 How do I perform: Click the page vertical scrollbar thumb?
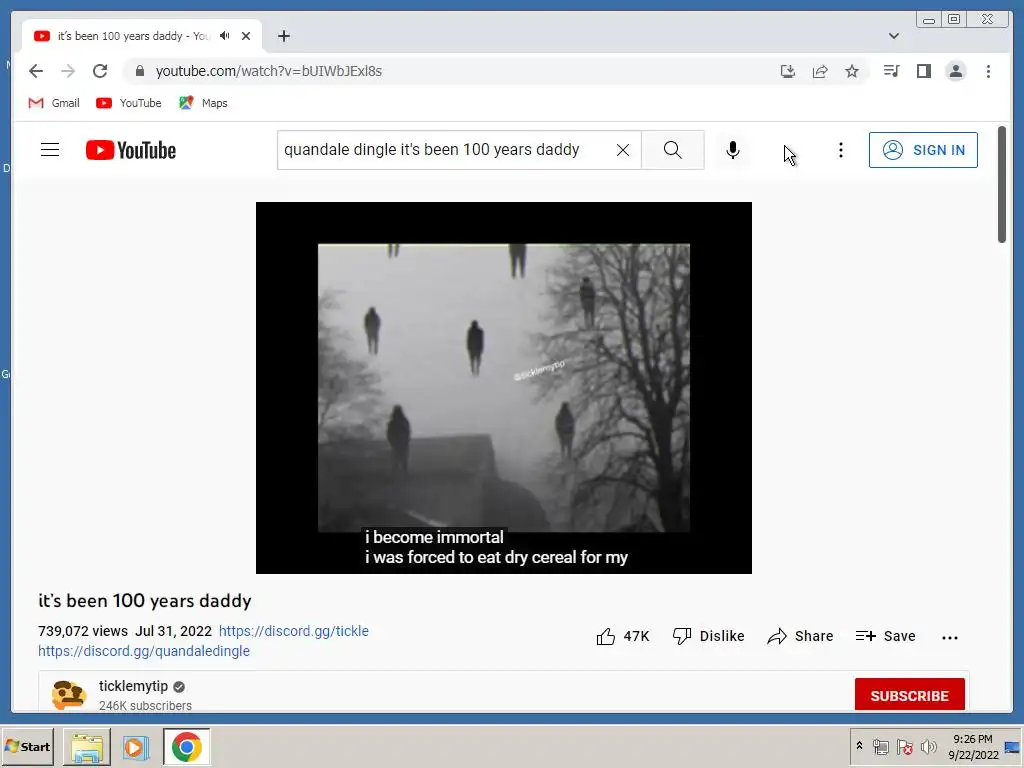pyautogui.click(x=1001, y=184)
